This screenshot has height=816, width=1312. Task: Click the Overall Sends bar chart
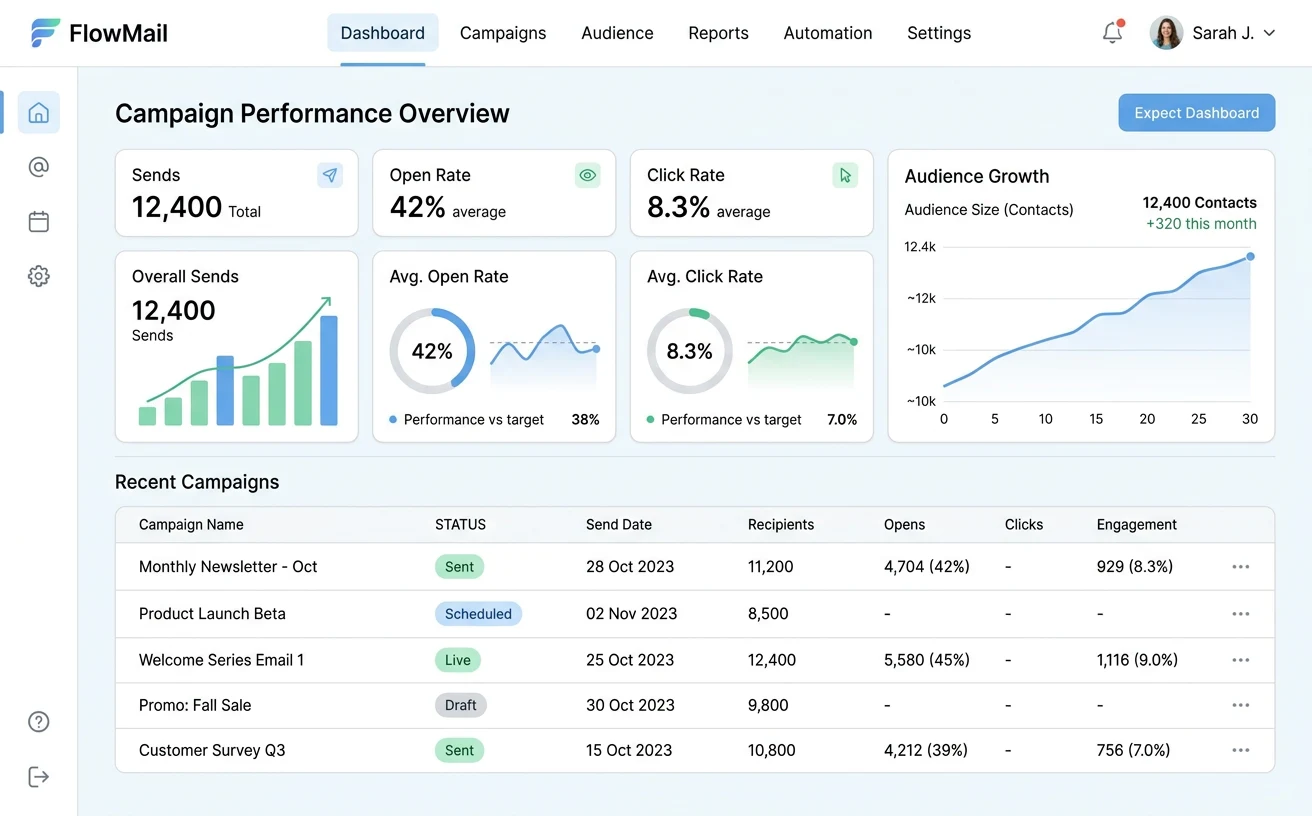(x=238, y=363)
